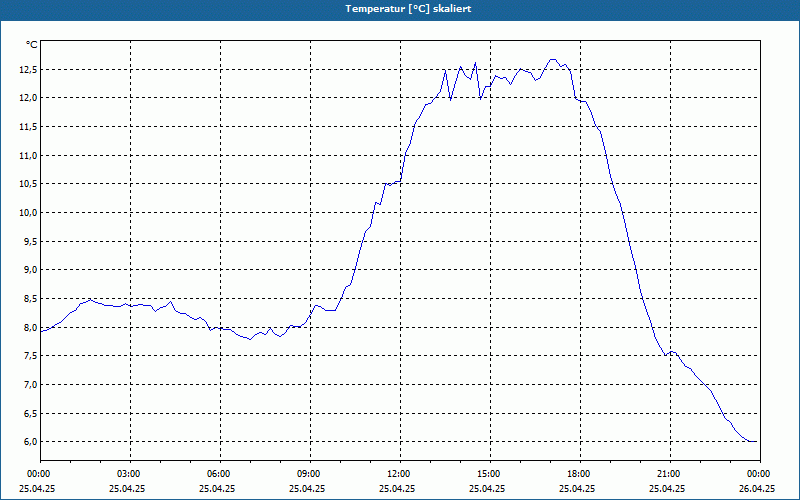Click the 25.04.25 date under 12:00
Screen dimensions: 800x500
pos(397,488)
